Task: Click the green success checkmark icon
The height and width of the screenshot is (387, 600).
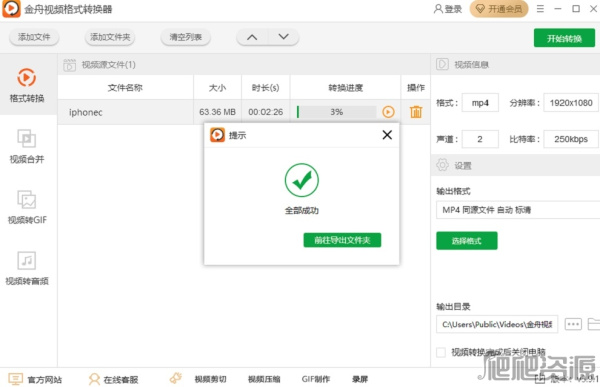Action: (x=302, y=180)
